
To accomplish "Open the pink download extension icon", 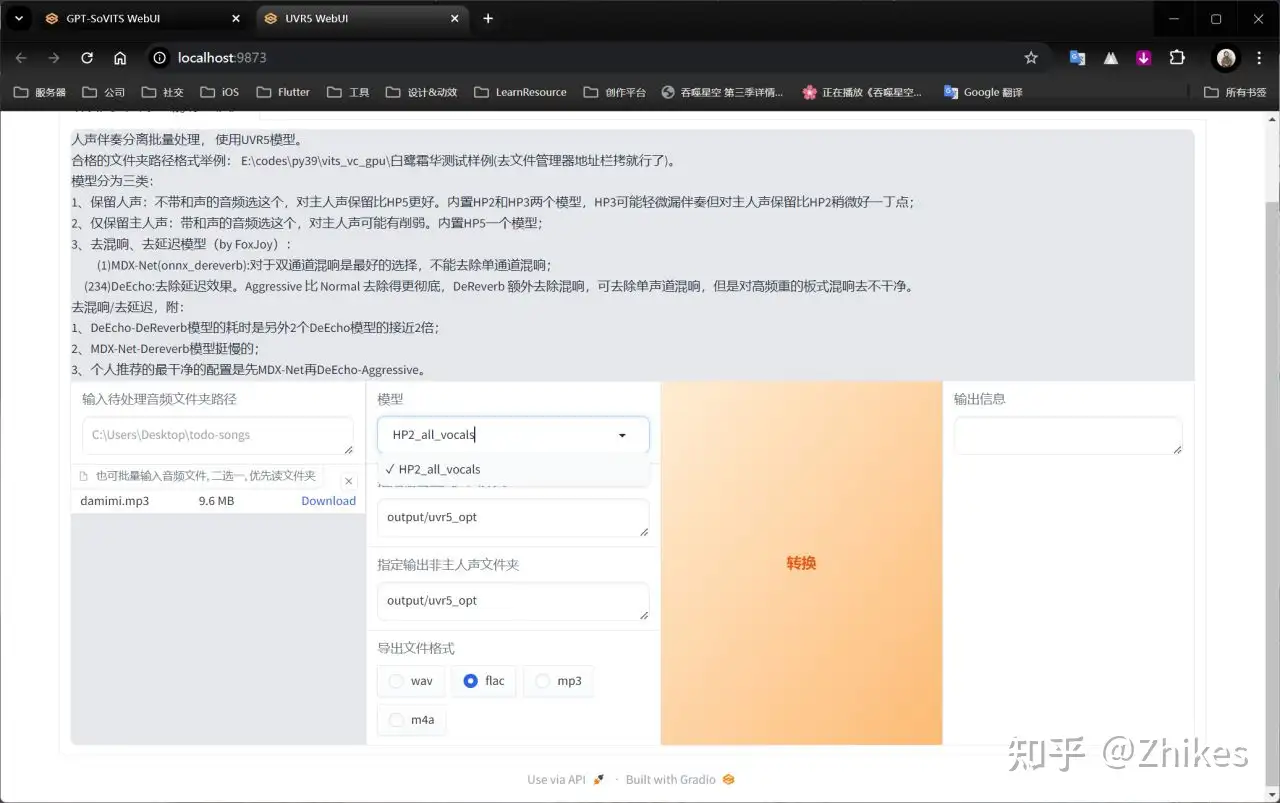I will click(x=1144, y=58).
